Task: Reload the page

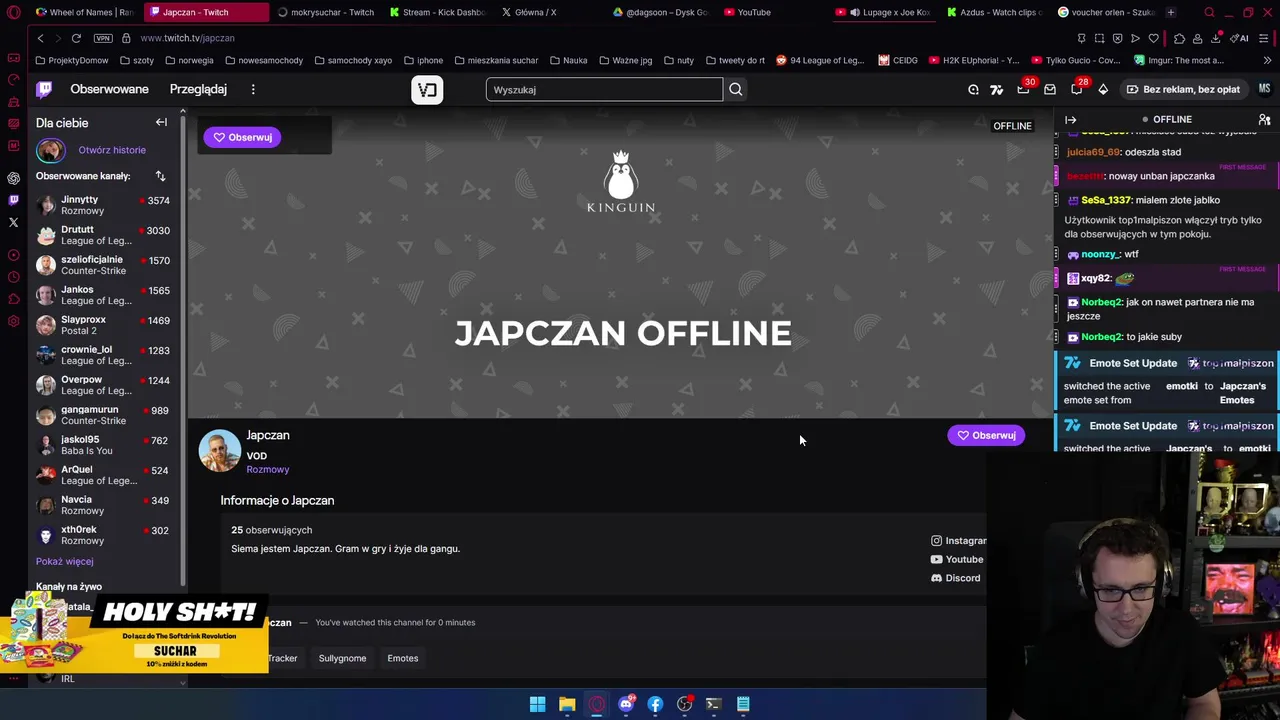Action: point(76,38)
